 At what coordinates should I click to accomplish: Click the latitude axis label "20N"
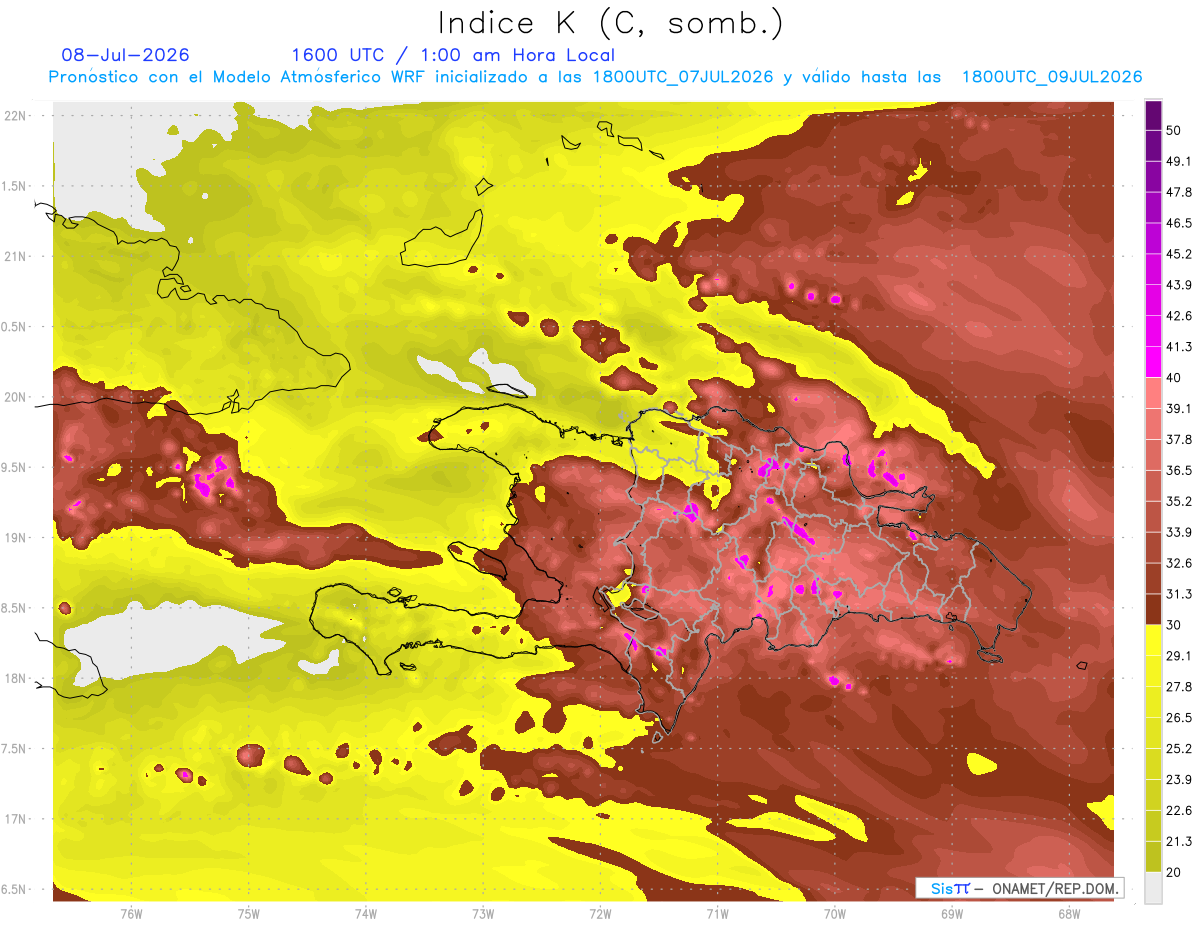16,397
